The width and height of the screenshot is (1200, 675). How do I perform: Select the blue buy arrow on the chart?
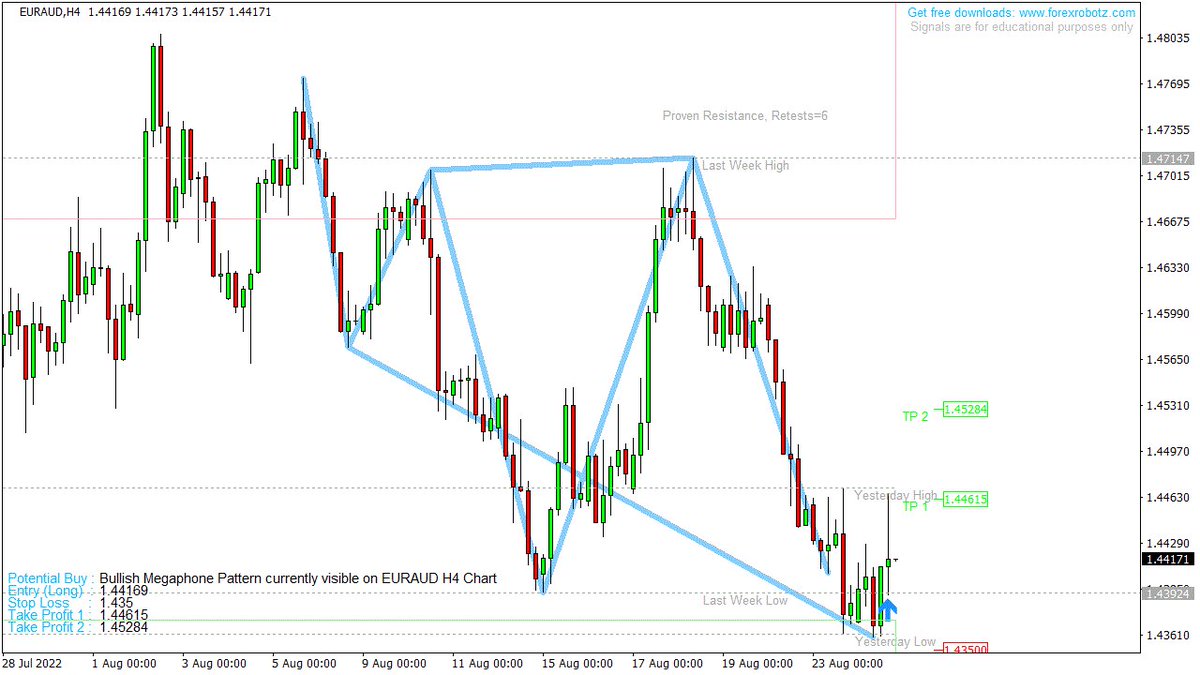(x=888, y=610)
